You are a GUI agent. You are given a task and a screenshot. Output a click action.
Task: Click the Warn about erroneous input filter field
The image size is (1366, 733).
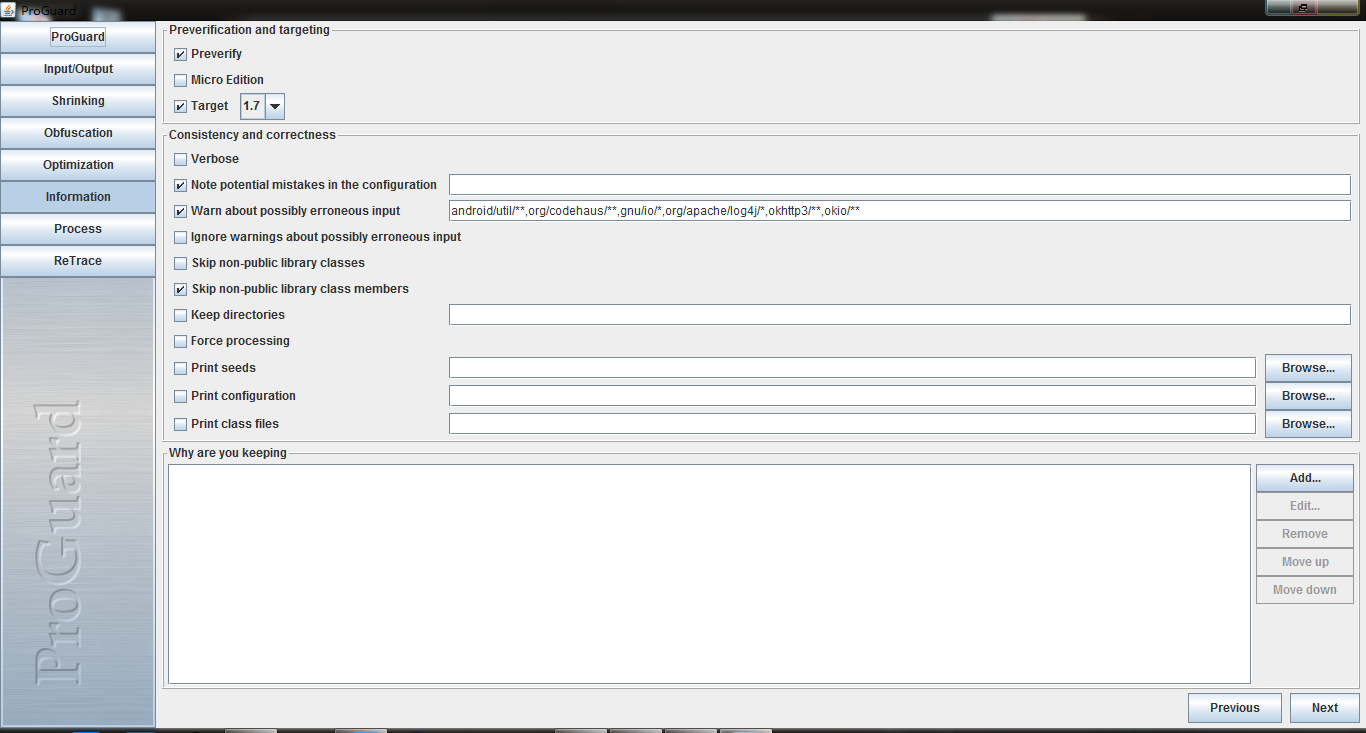[x=900, y=211]
